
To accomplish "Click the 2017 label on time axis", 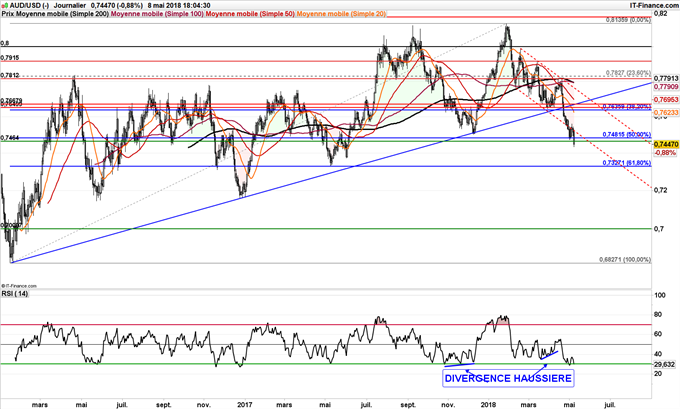I will [x=245, y=405].
